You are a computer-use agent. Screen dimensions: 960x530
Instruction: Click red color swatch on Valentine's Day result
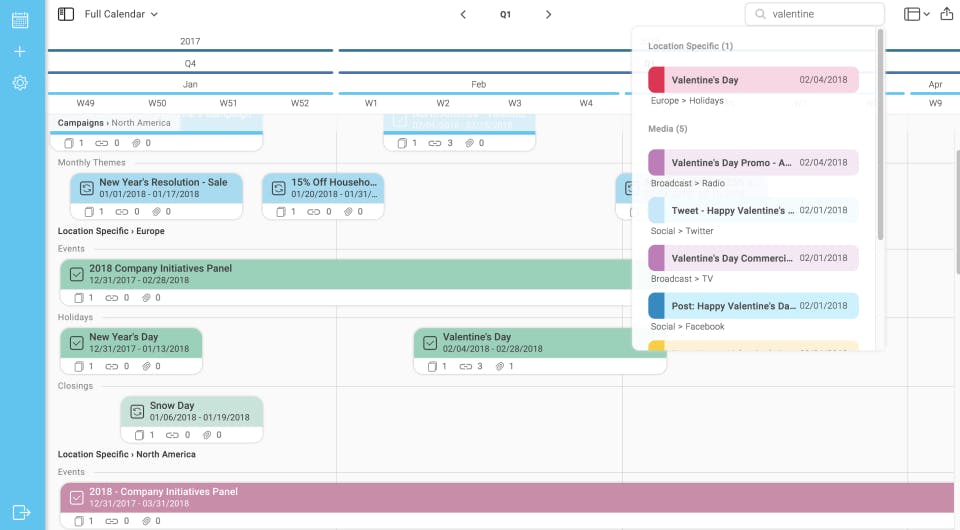pos(656,80)
